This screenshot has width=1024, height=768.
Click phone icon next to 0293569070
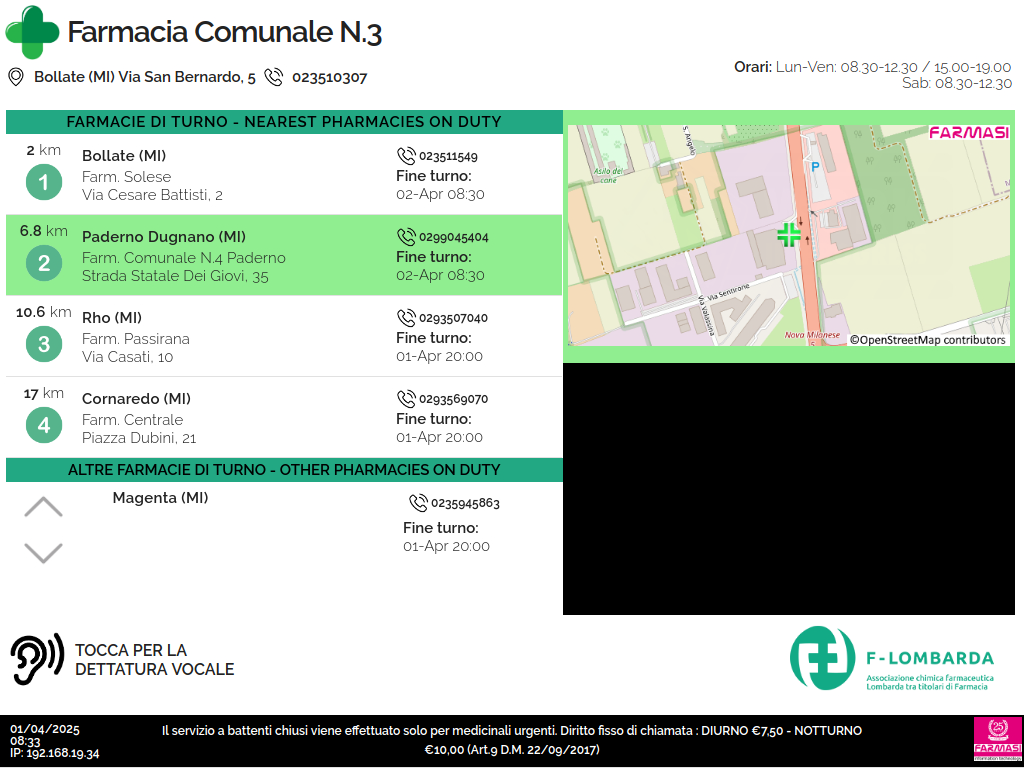point(406,399)
